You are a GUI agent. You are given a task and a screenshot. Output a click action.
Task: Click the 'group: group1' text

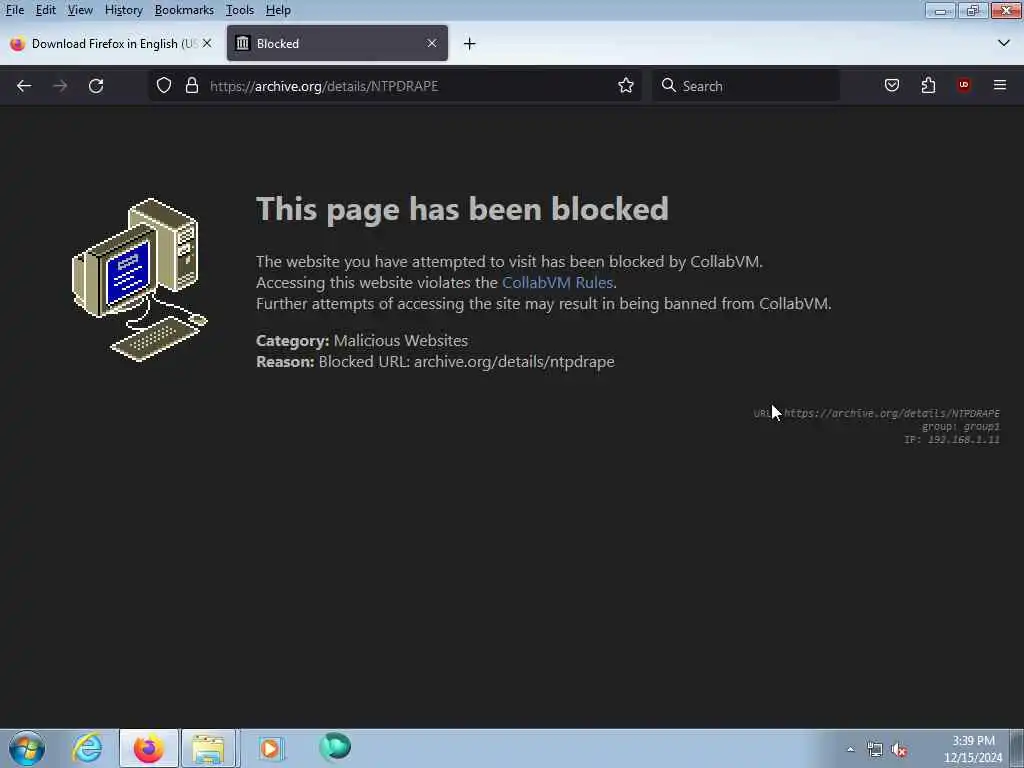[x=961, y=426]
